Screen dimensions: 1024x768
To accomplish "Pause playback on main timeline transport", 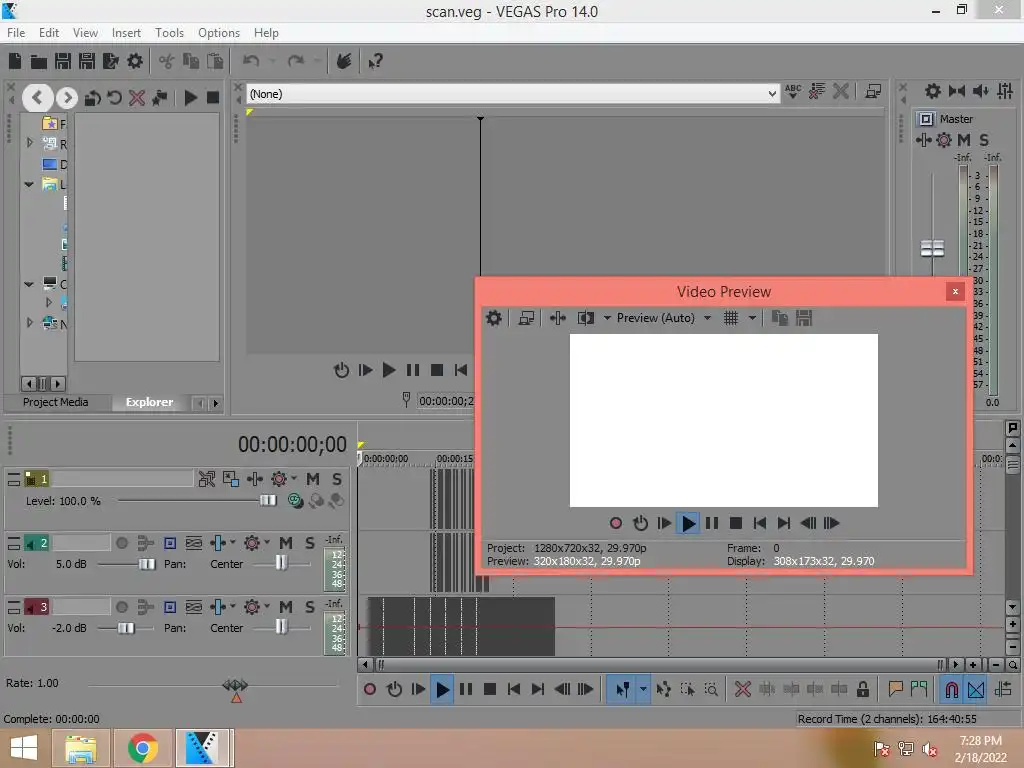I will (x=466, y=689).
